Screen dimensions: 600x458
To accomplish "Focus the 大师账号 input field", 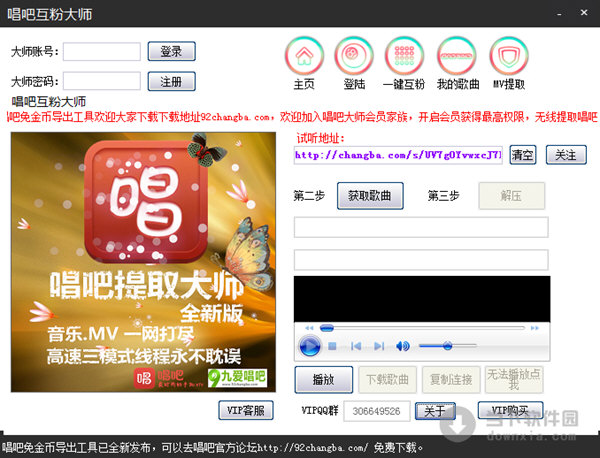I will 102,52.
